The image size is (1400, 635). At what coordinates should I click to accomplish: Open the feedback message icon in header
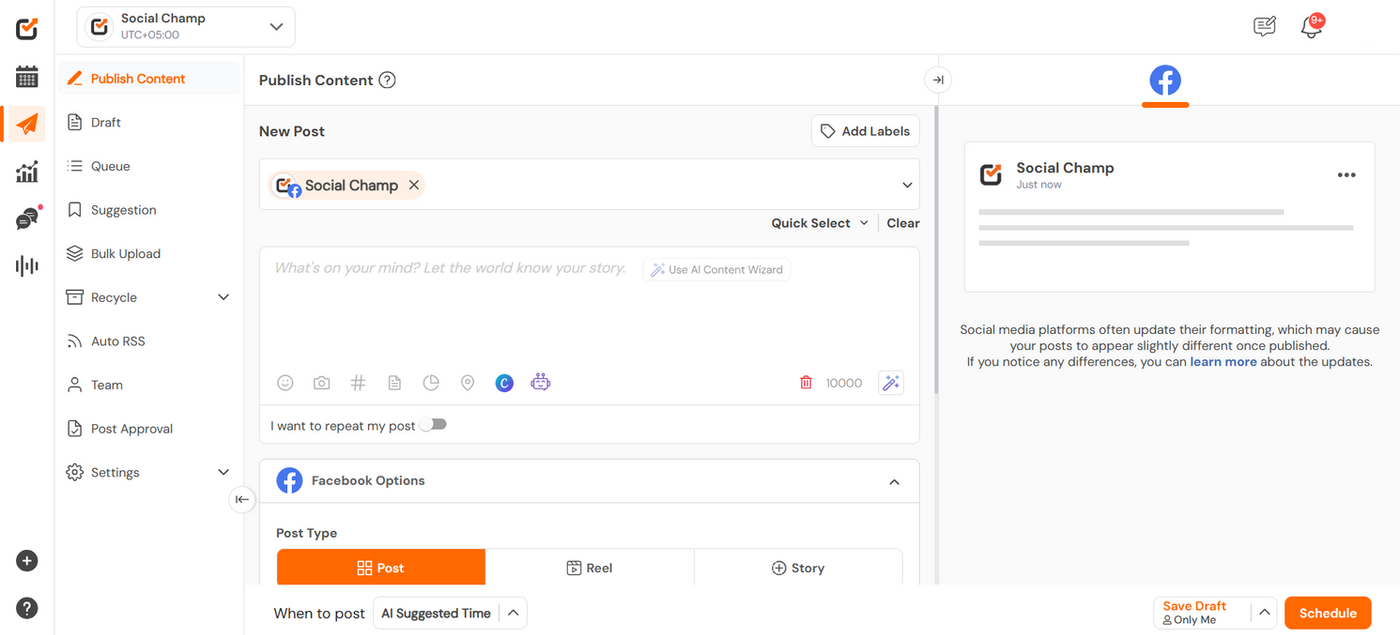(x=1265, y=27)
